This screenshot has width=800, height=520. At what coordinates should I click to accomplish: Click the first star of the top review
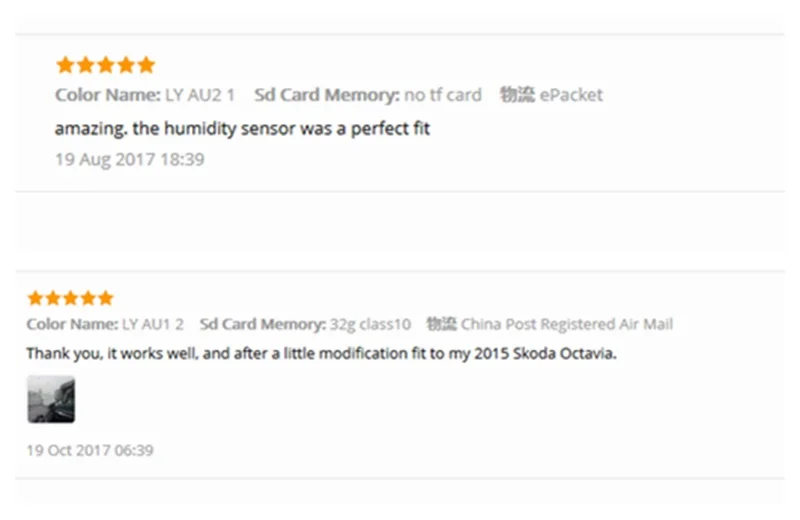point(65,65)
